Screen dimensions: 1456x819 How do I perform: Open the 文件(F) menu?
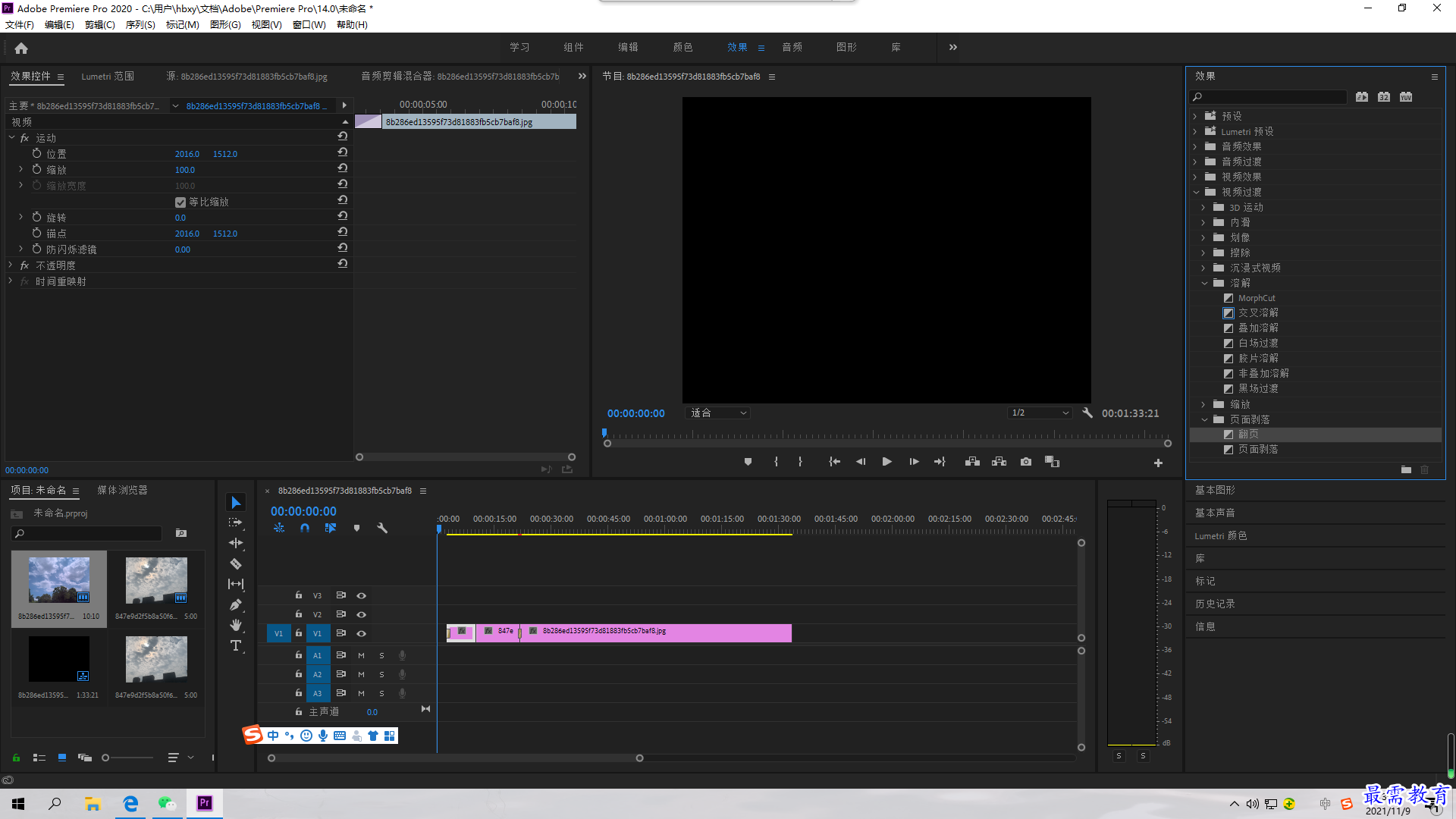pyautogui.click(x=20, y=25)
